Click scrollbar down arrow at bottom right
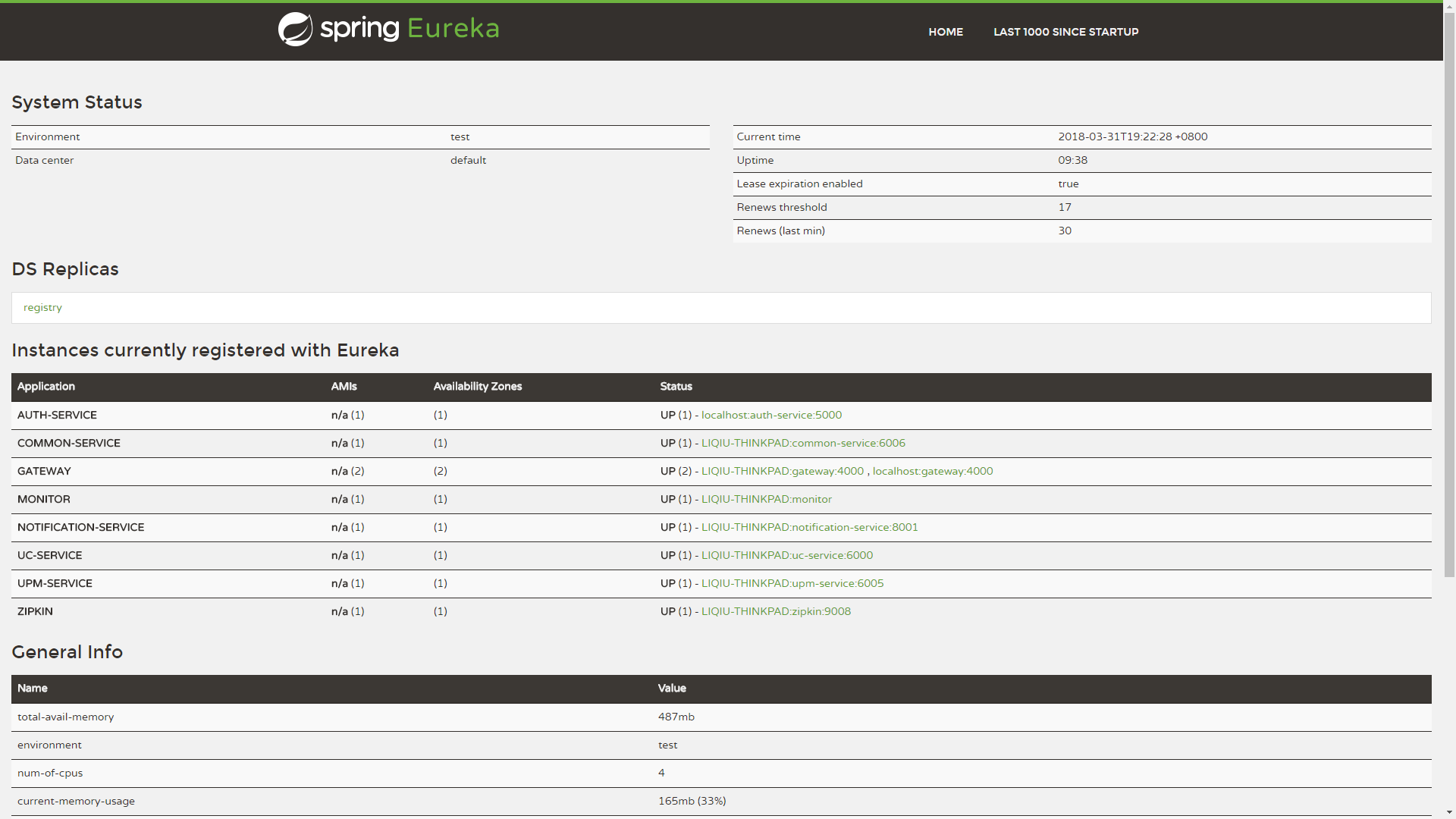 point(1449,812)
